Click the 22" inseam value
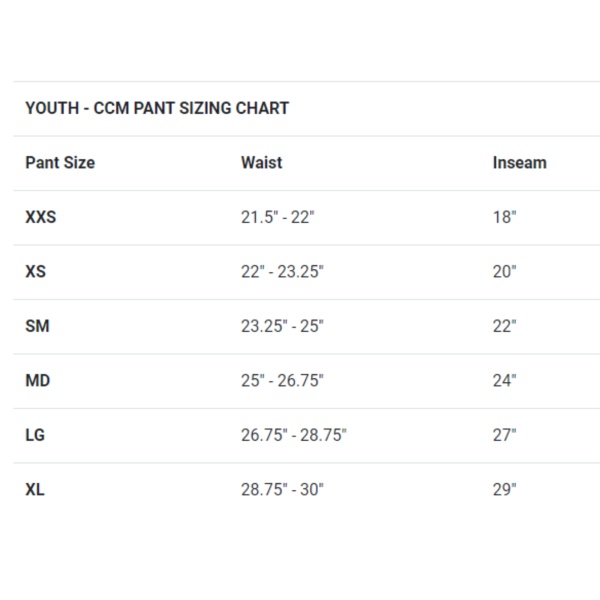 504,326
